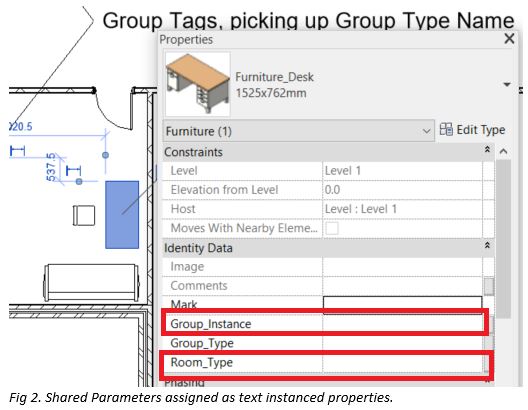Click the Edit Type icon
The width and height of the screenshot is (528, 410).
pyautogui.click(x=446, y=129)
